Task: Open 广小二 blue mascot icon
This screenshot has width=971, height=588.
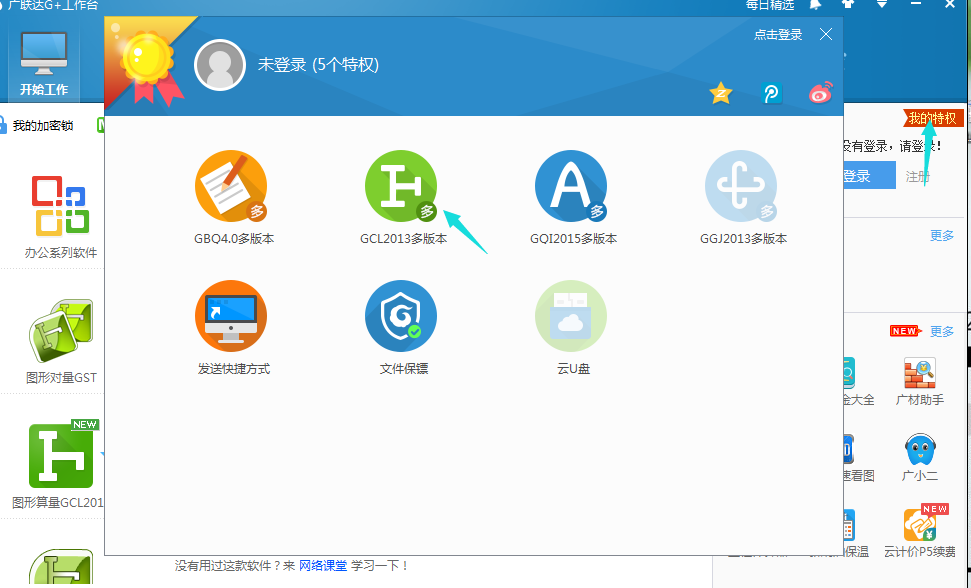Action: pyautogui.click(x=920, y=449)
